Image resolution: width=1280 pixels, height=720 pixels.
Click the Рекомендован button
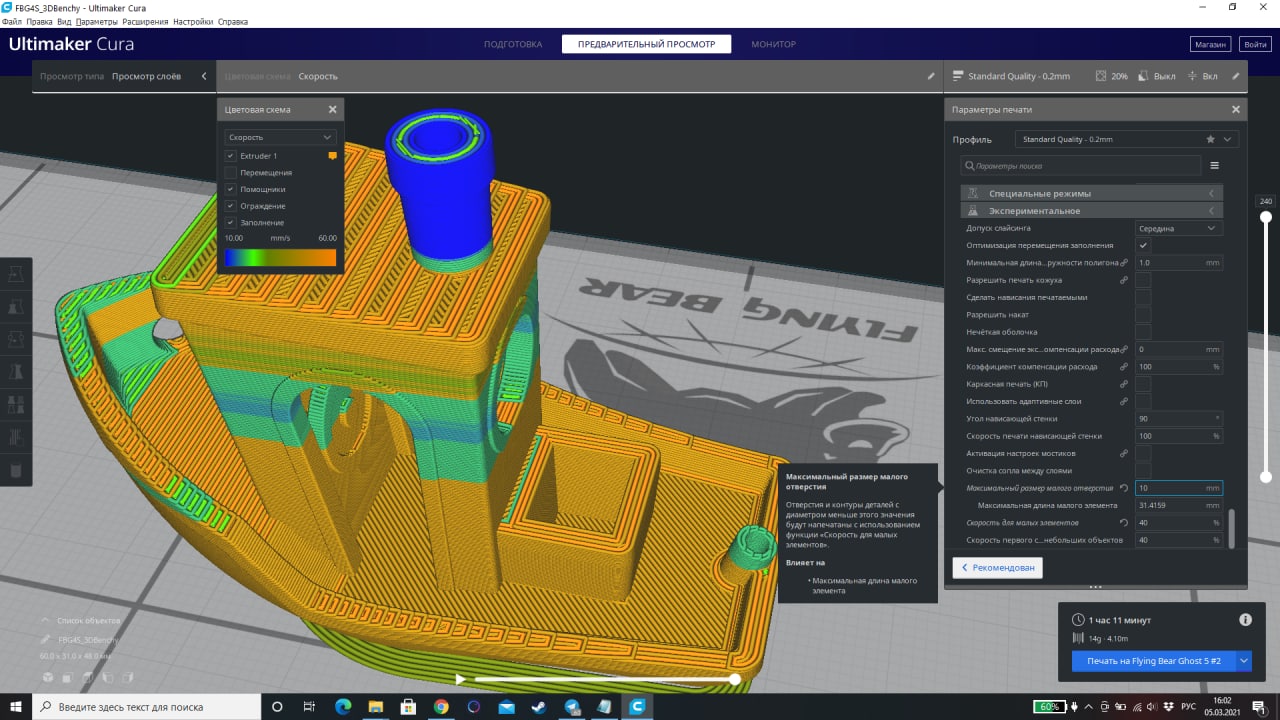[x=998, y=567]
